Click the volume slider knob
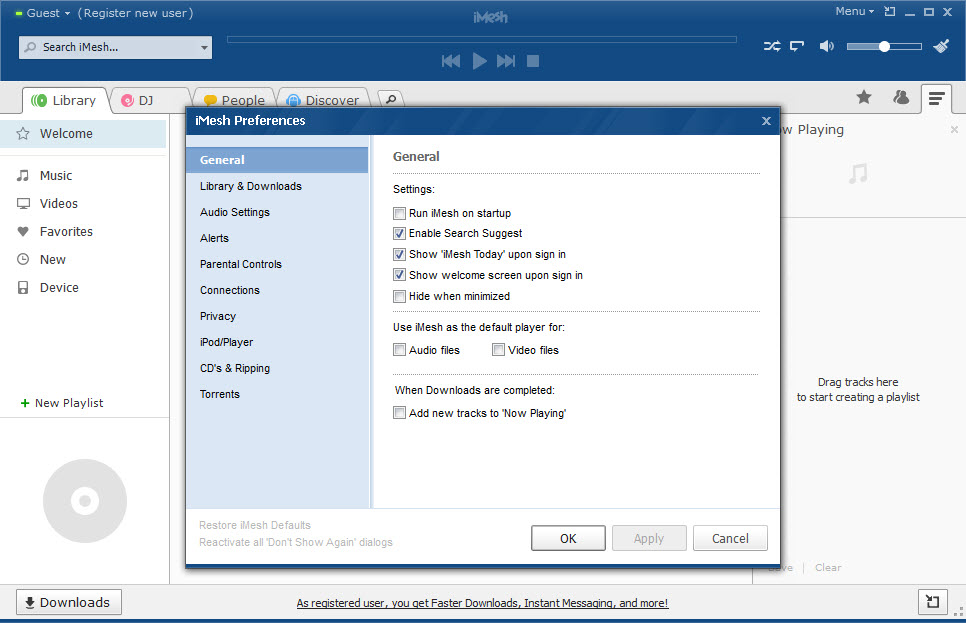Screen dimensions: 966x623 coord(884,46)
